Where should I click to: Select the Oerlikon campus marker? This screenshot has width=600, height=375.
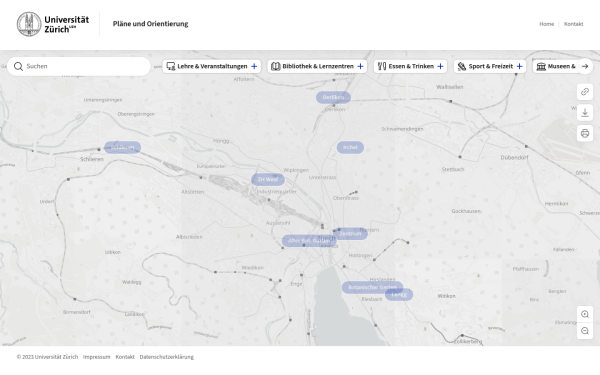coord(333,98)
